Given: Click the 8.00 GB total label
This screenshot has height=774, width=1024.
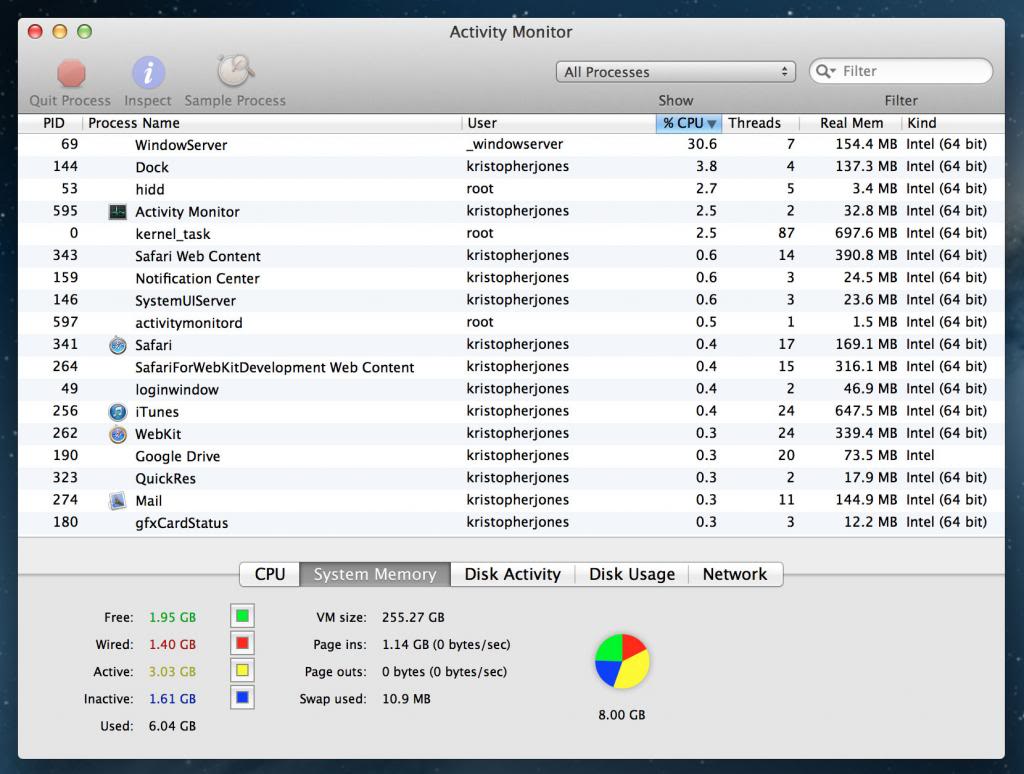Looking at the screenshot, I should tap(622, 715).
